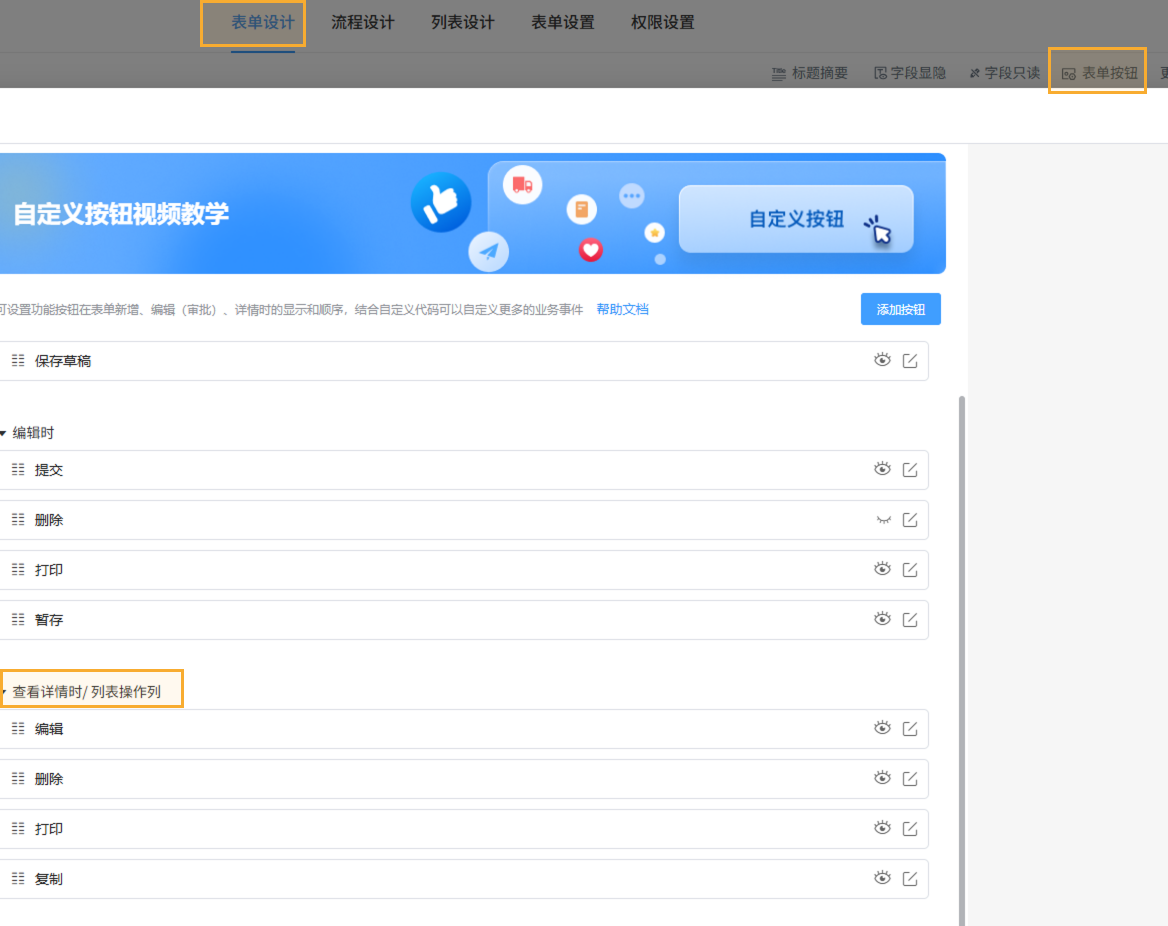Screen dimensions: 1168x926
Task: Select the 暂存 row label
Action: (x=48, y=620)
